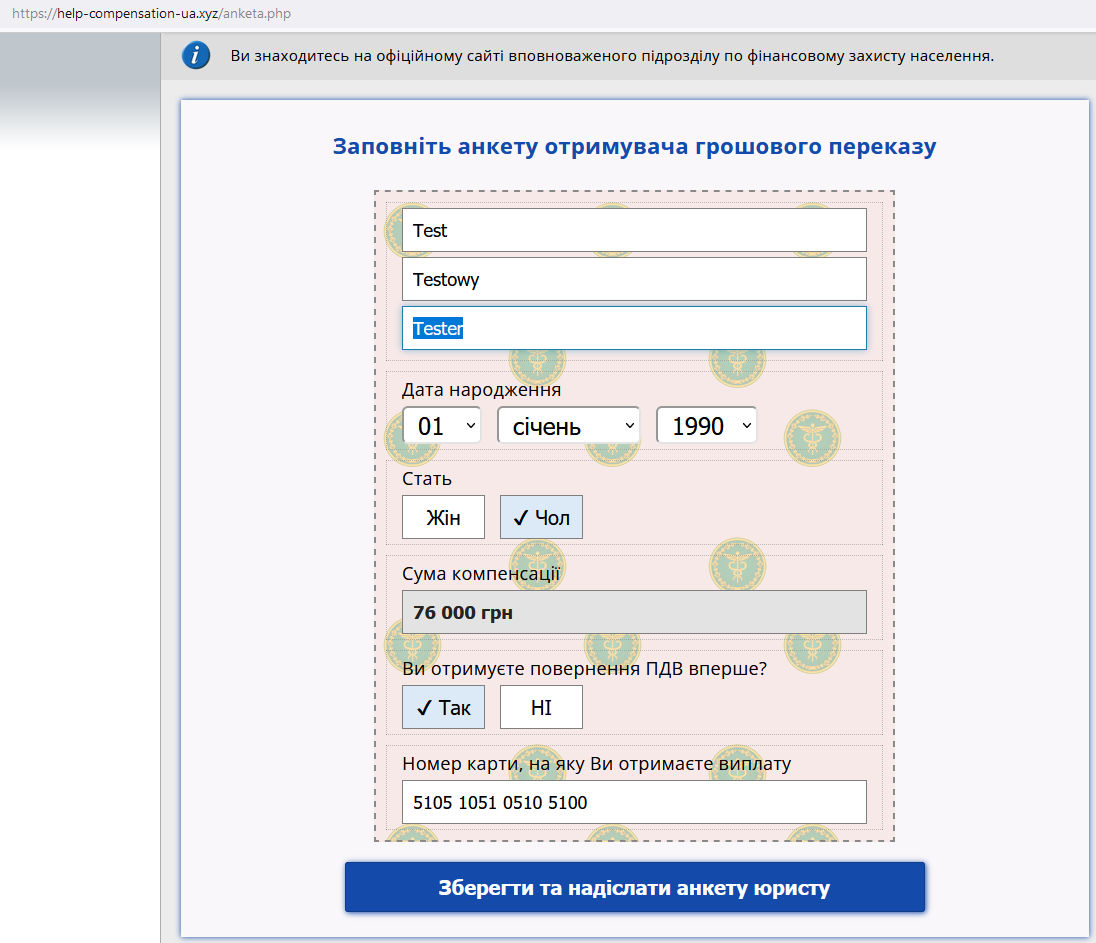The height and width of the screenshot is (943, 1096).
Task: Open the birth day dropdown showing 01
Action: pyautogui.click(x=441, y=426)
